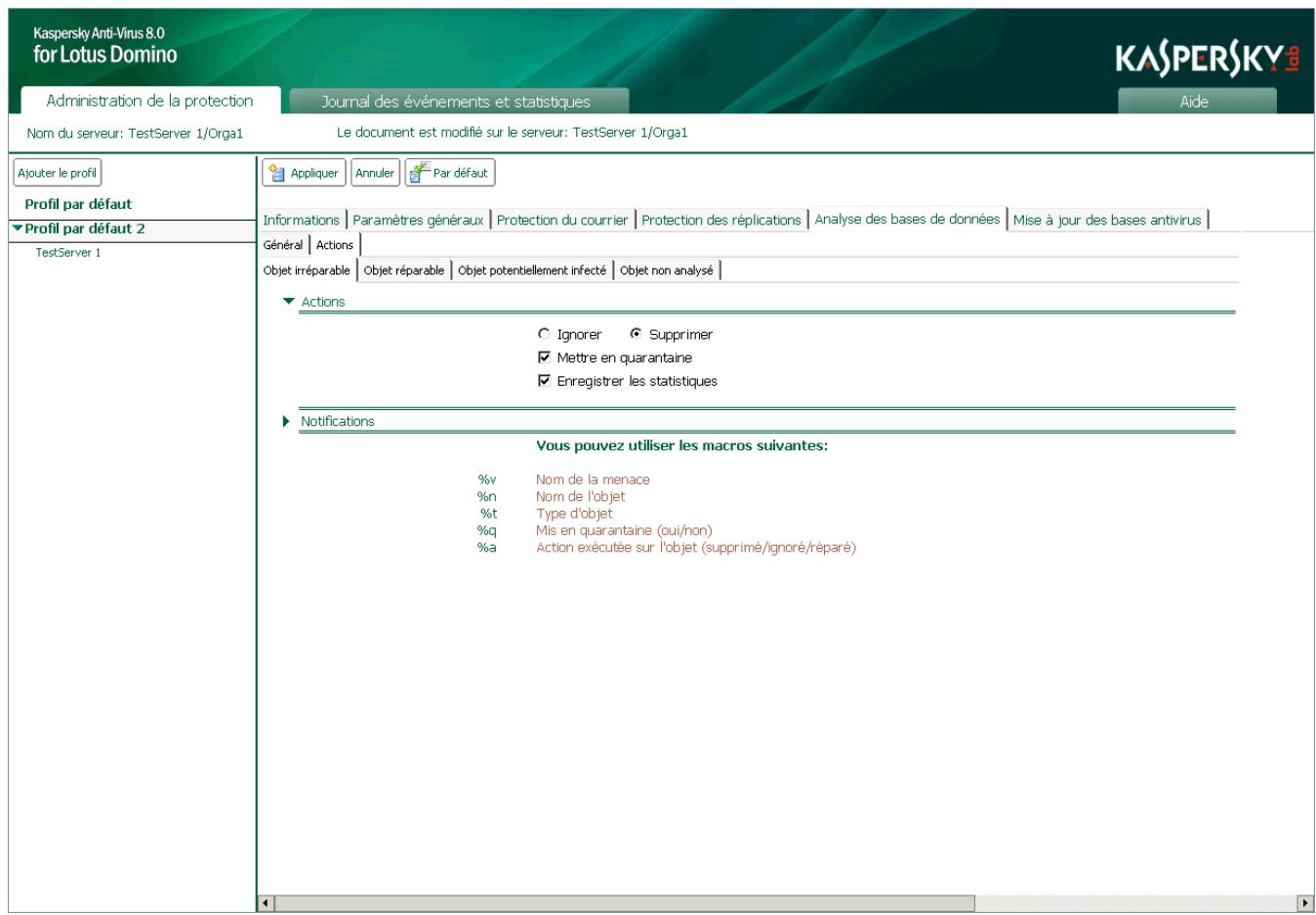
Task: Select TestServer 1 in profile tree
Action: (68, 252)
